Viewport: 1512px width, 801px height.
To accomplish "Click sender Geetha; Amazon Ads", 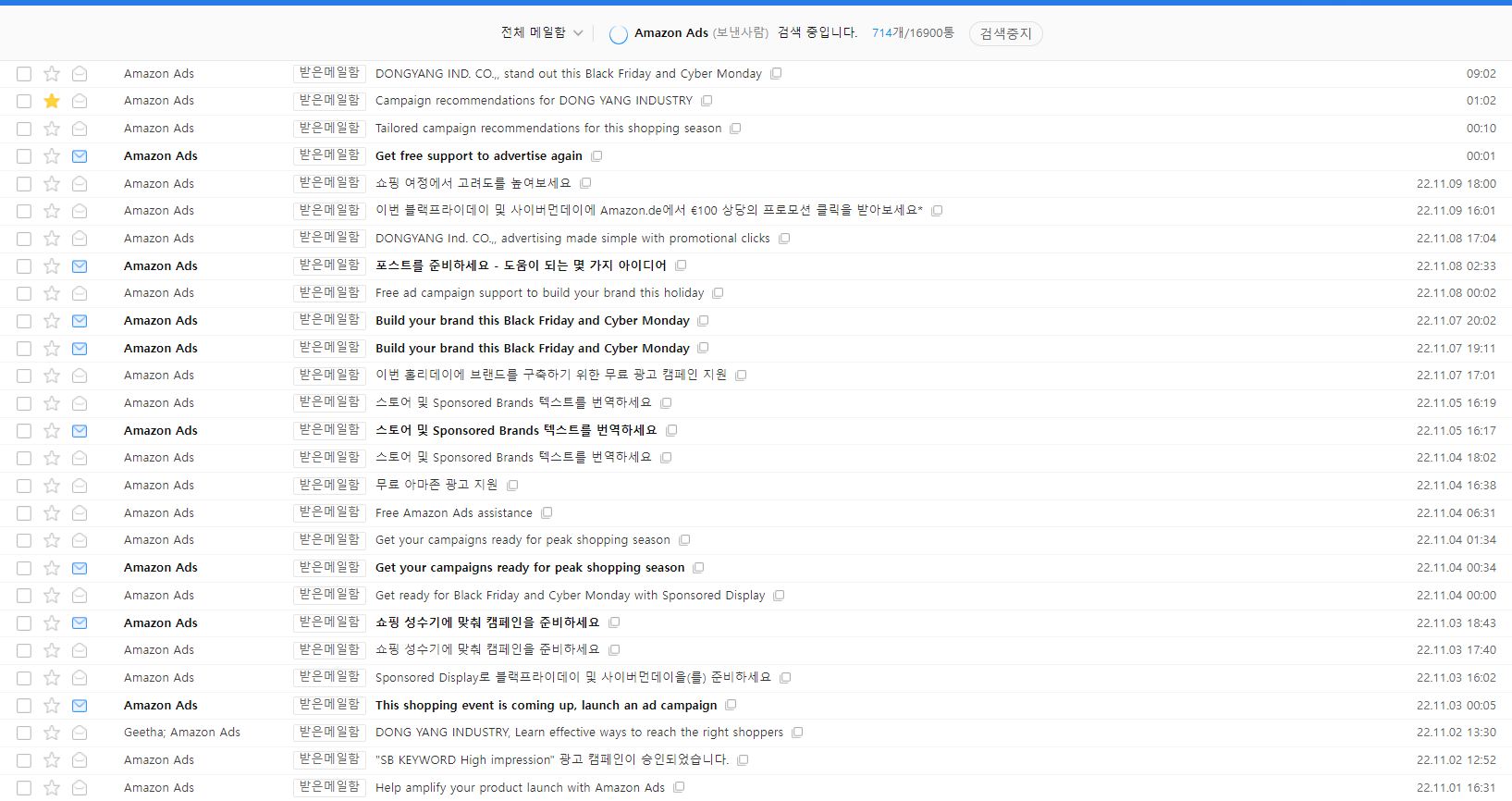I will [x=182, y=733].
